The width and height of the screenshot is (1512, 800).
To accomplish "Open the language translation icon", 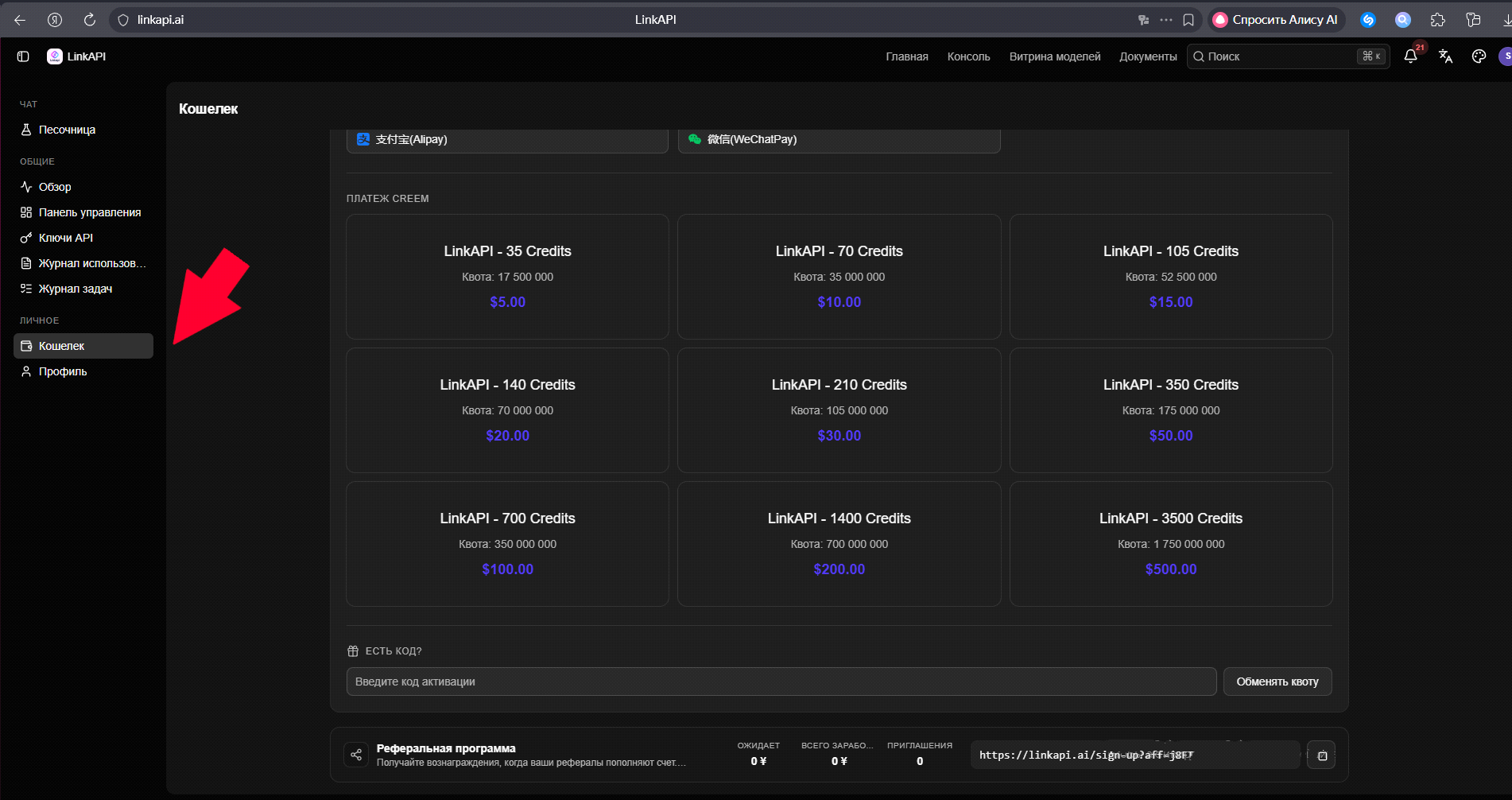I will [1446, 56].
